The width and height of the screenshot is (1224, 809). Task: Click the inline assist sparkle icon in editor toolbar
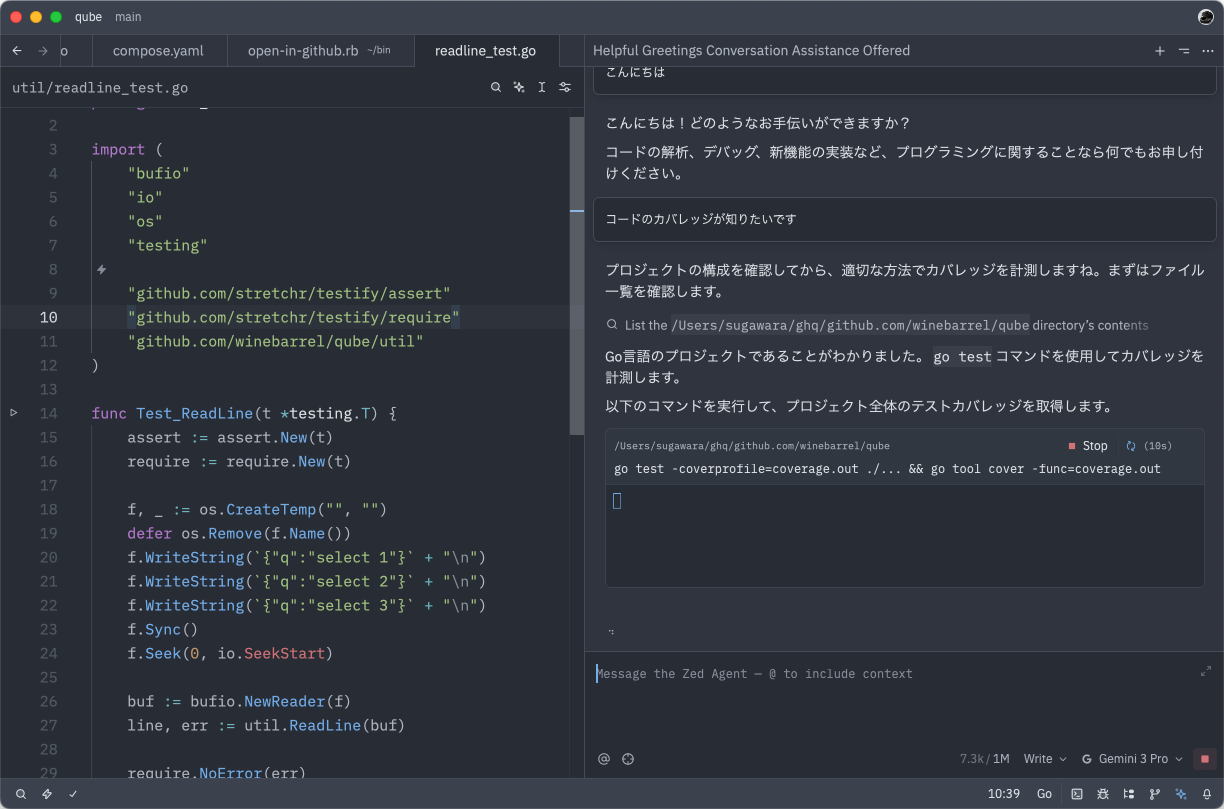pos(519,88)
